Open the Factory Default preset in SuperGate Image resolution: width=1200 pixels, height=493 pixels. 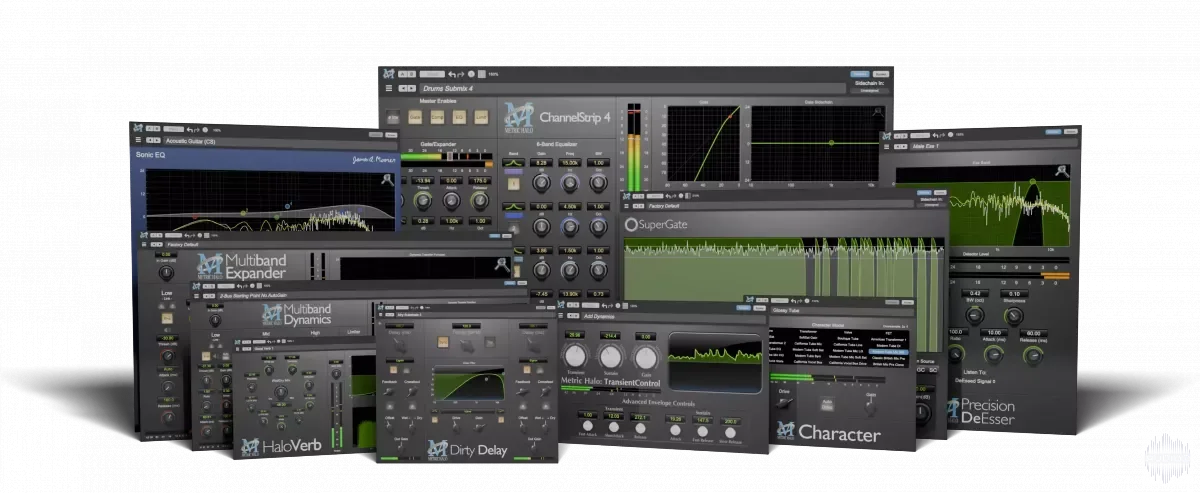tap(780, 206)
